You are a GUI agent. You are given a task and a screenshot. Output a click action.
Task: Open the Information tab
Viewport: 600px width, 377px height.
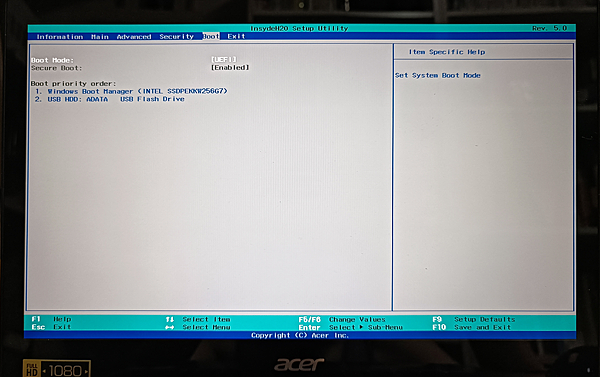point(60,37)
